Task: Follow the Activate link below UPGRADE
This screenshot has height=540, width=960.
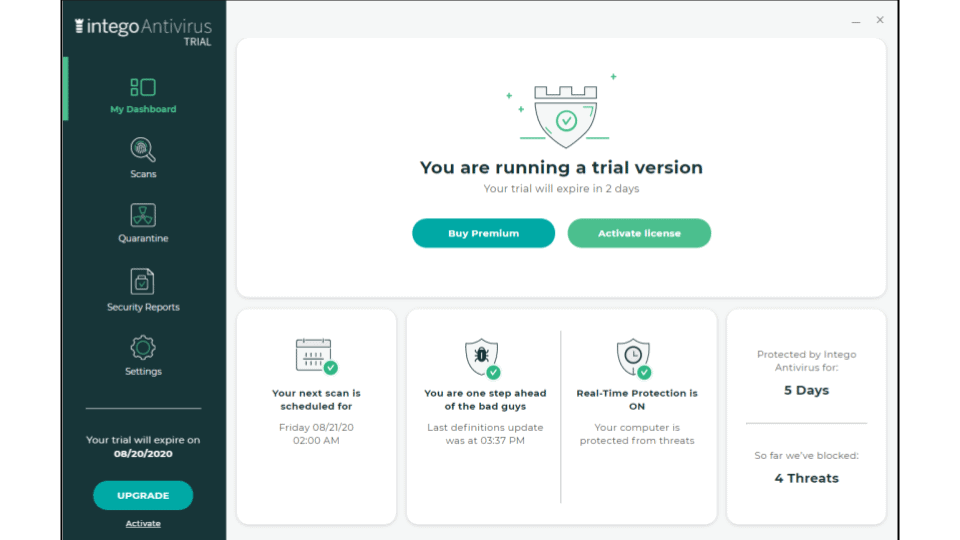Action: pyautogui.click(x=143, y=523)
